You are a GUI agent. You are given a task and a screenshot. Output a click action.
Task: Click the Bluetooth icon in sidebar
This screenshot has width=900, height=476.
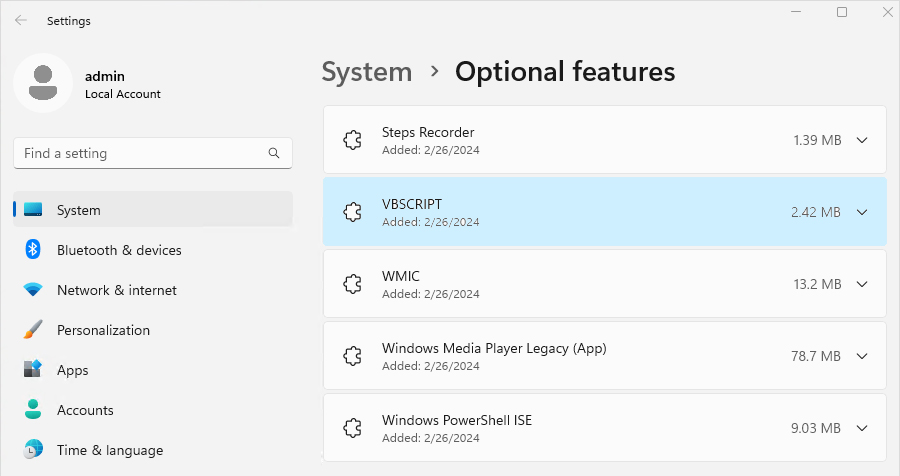click(x=33, y=250)
